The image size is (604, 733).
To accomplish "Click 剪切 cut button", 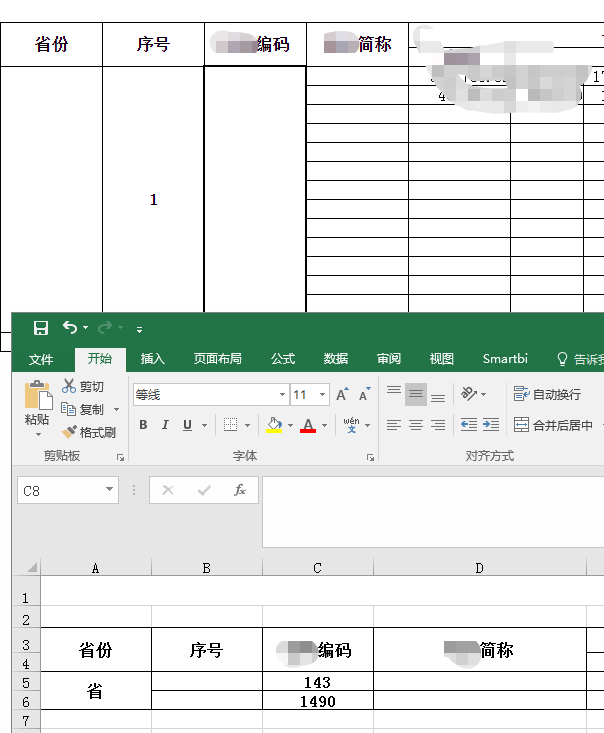I will [82, 386].
